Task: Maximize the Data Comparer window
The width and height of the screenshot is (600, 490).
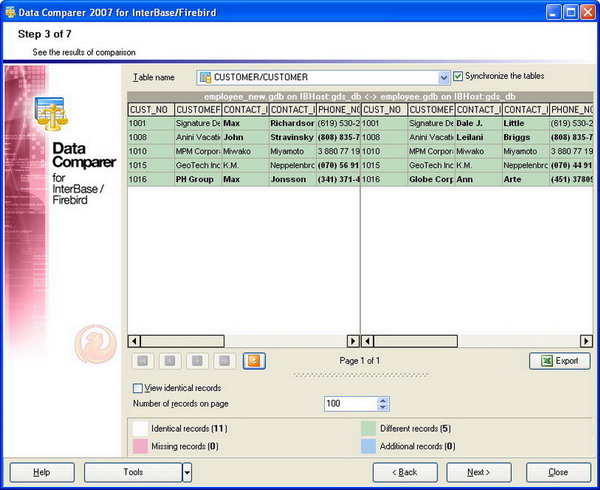Action: [570, 12]
